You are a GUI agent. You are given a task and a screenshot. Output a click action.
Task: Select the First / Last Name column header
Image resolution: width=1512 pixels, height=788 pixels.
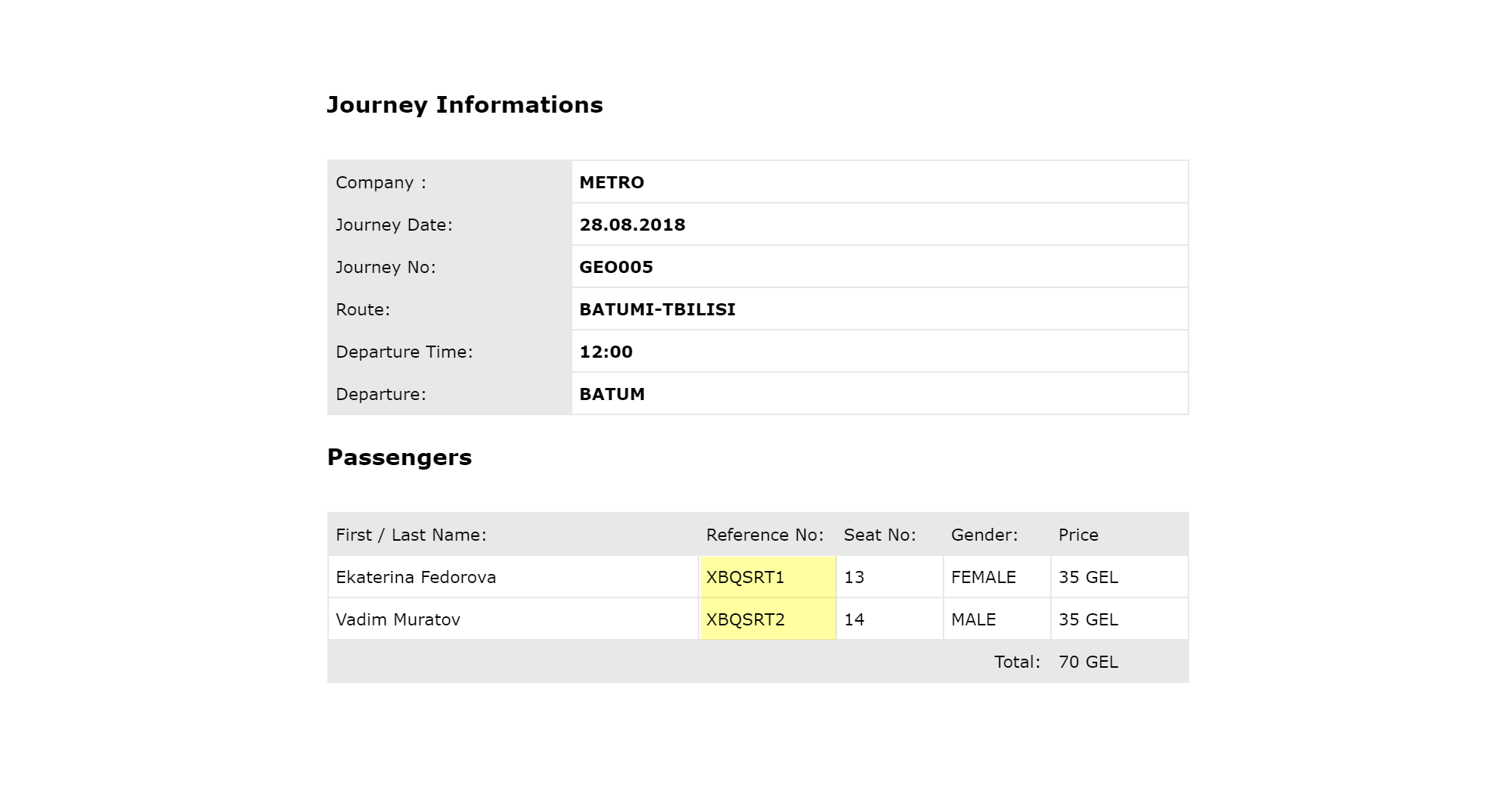point(411,535)
